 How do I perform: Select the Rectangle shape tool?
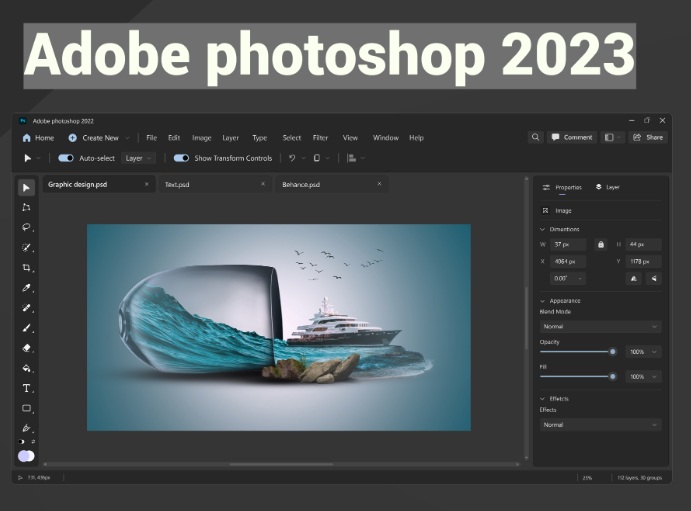[26, 408]
